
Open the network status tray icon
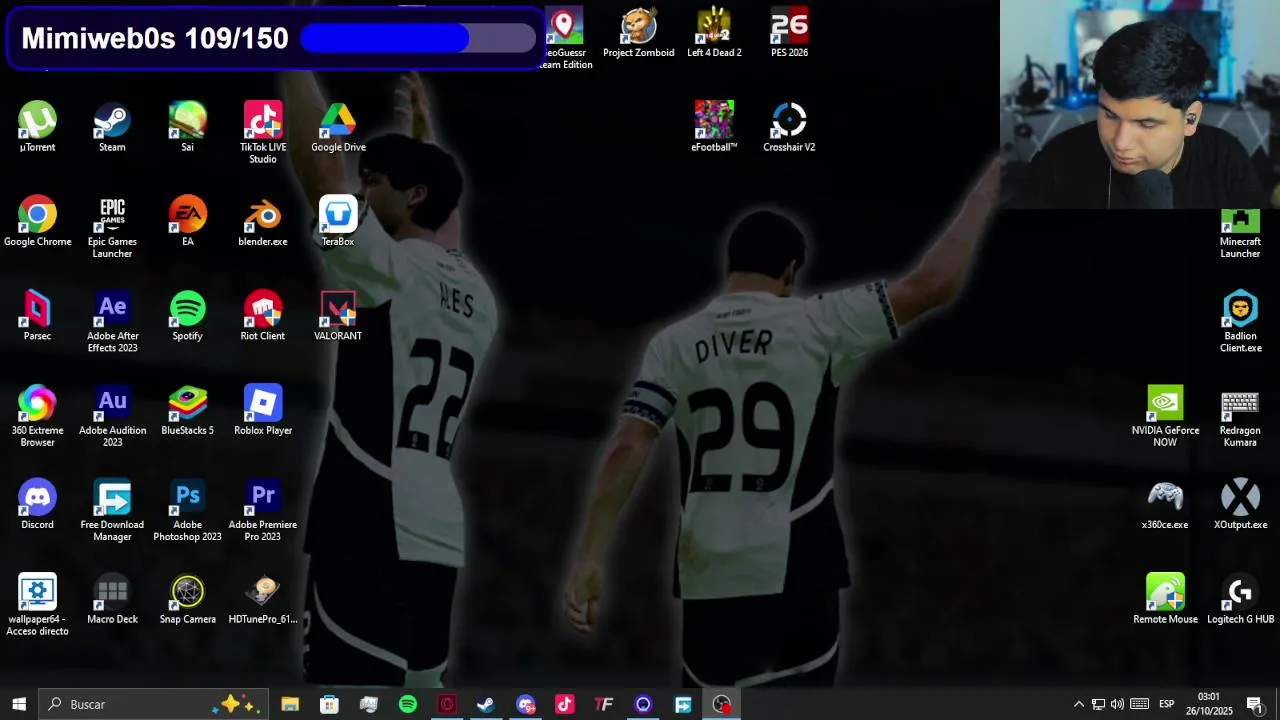[1098, 704]
